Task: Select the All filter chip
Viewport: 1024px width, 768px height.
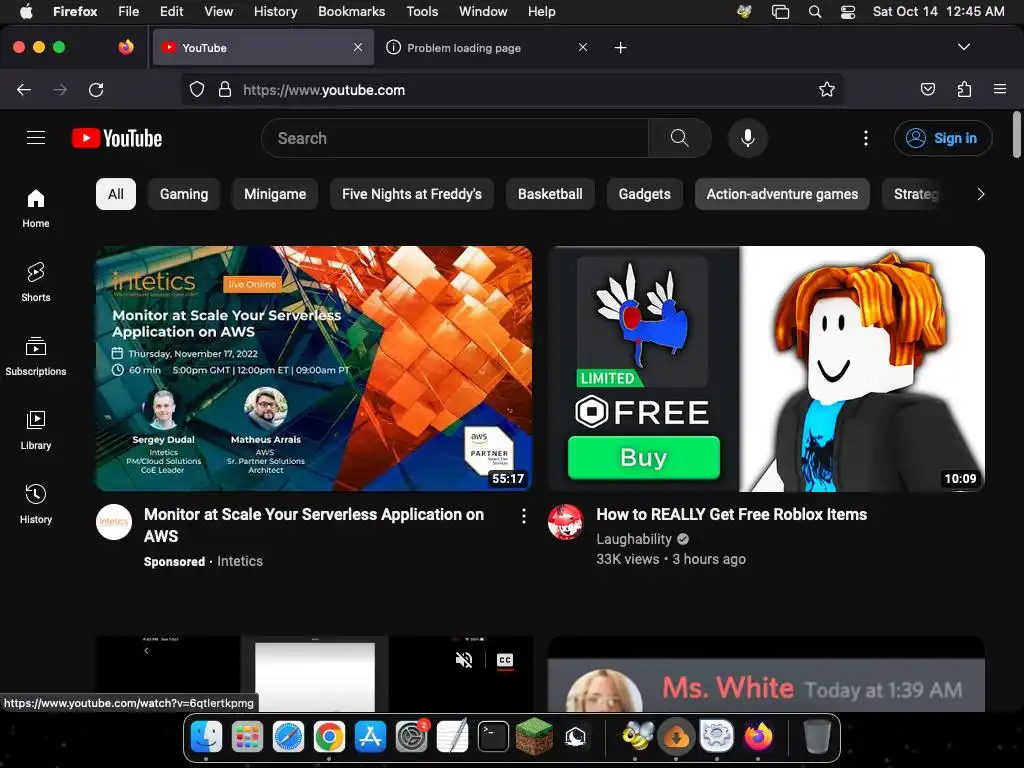Action: pyautogui.click(x=116, y=194)
